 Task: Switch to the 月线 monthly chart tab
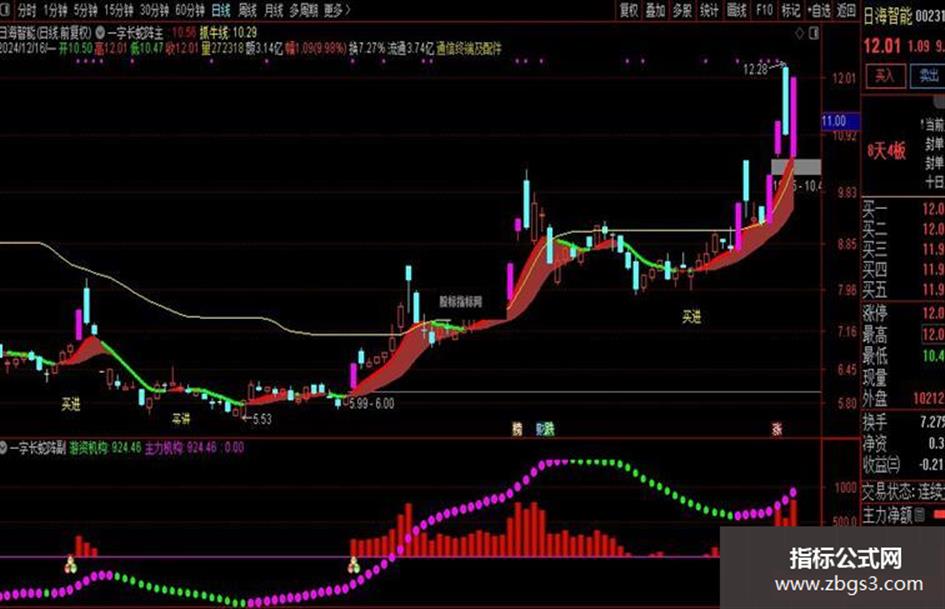click(274, 10)
